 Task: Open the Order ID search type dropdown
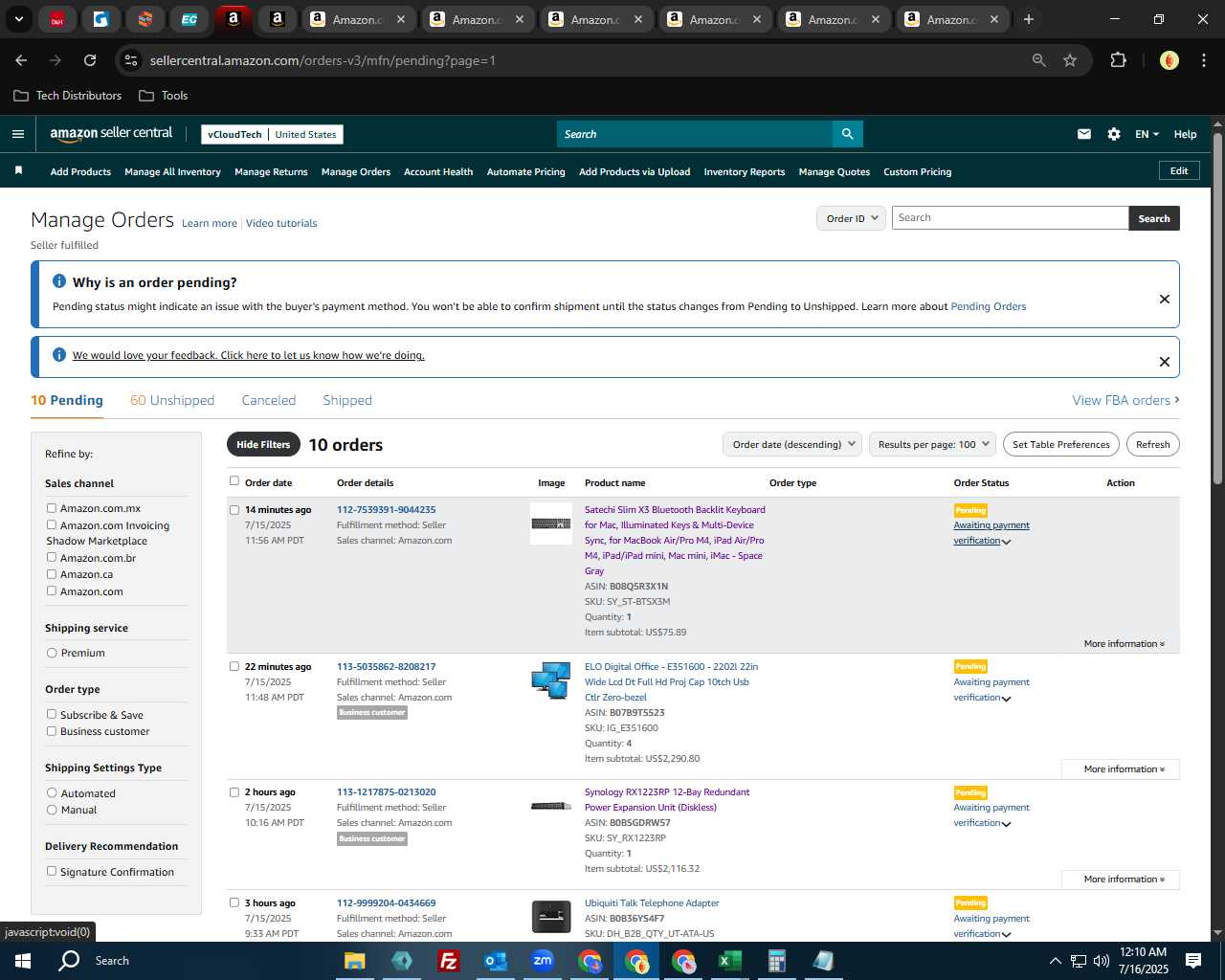coord(851,218)
